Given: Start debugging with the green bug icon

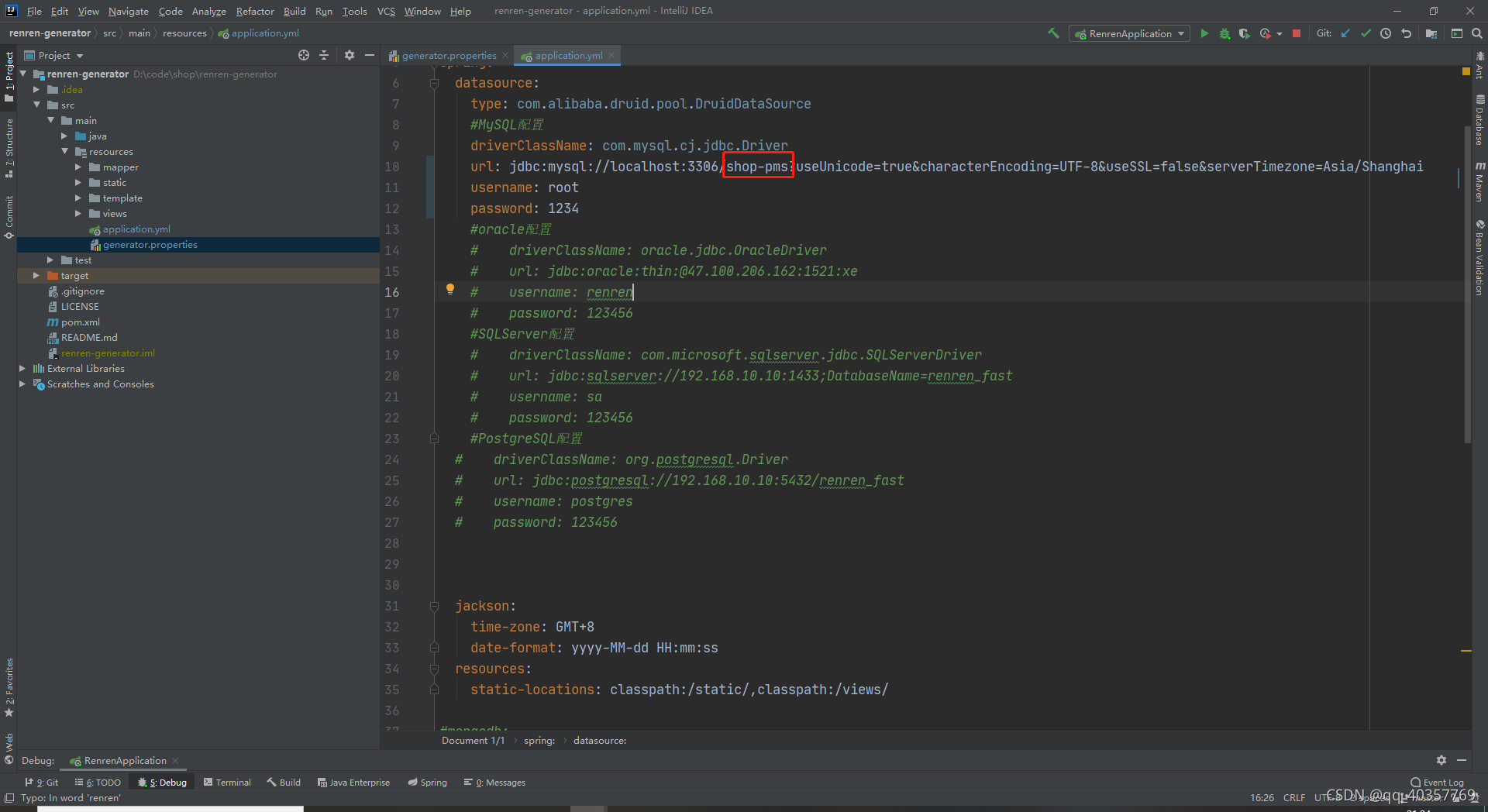Looking at the screenshot, I should click(x=1224, y=33).
